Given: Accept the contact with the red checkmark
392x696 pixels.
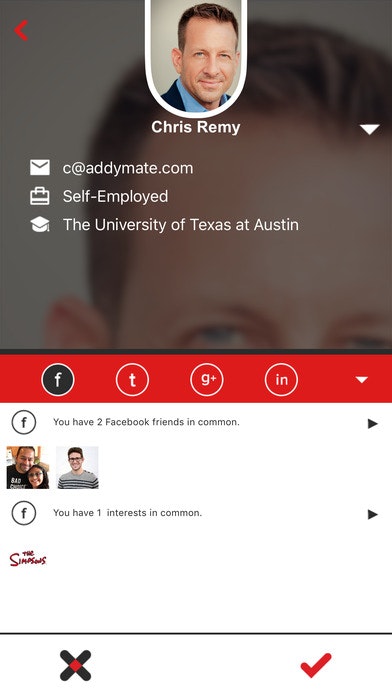Looking at the screenshot, I should (316, 665).
